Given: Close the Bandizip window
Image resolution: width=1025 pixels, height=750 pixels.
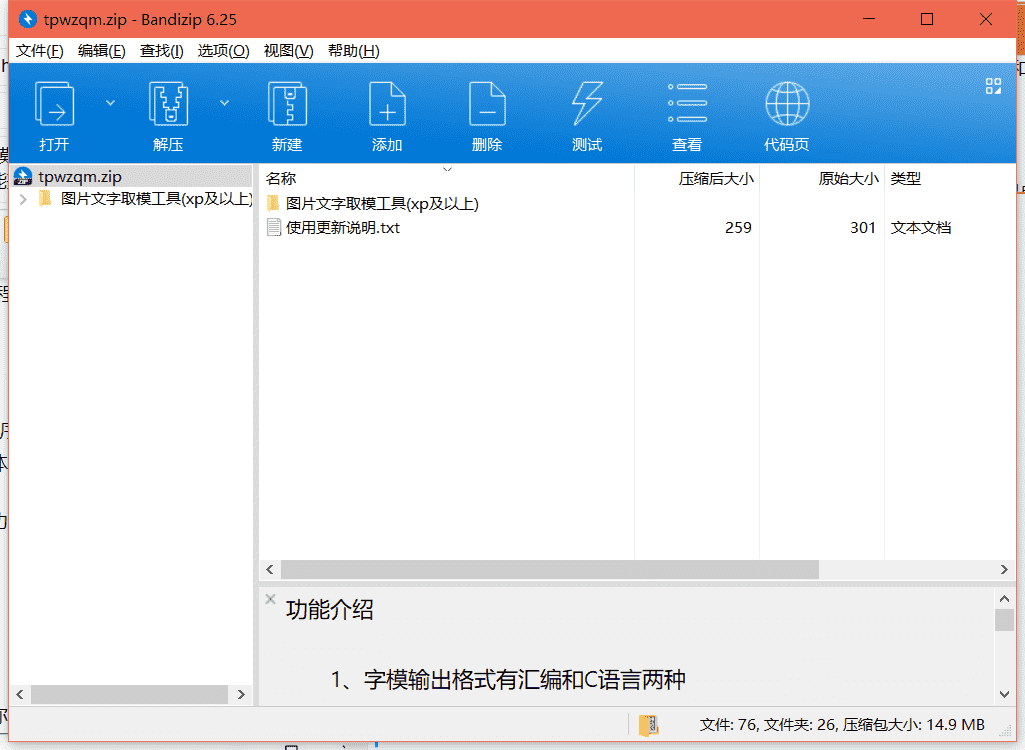Looking at the screenshot, I should 986,19.
